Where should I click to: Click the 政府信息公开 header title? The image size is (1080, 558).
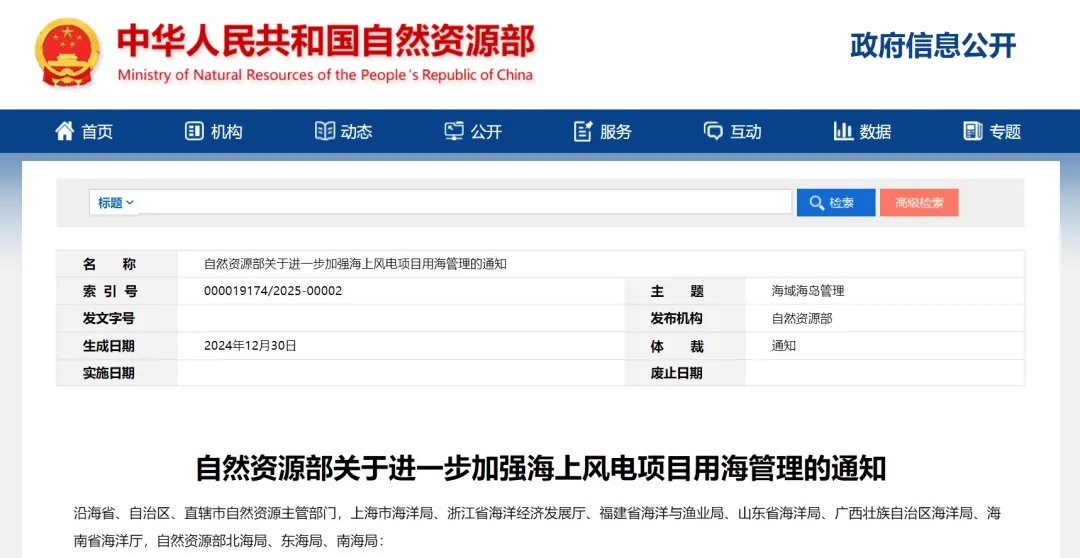(x=933, y=45)
